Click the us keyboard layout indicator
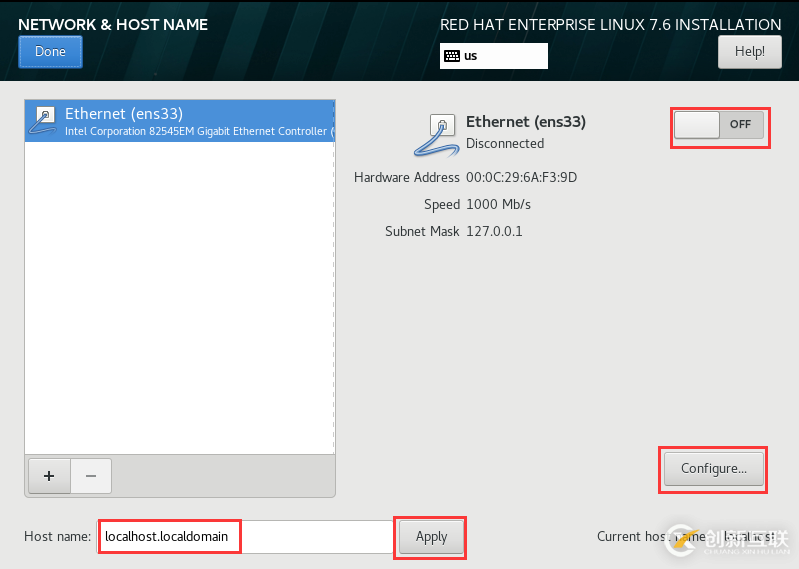799x569 pixels. pos(493,56)
